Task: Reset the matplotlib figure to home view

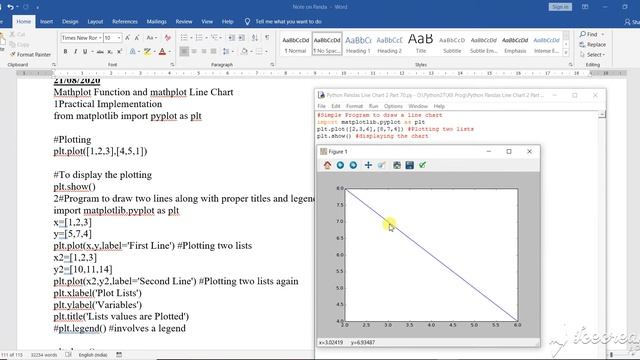Action: (x=327, y=165)
